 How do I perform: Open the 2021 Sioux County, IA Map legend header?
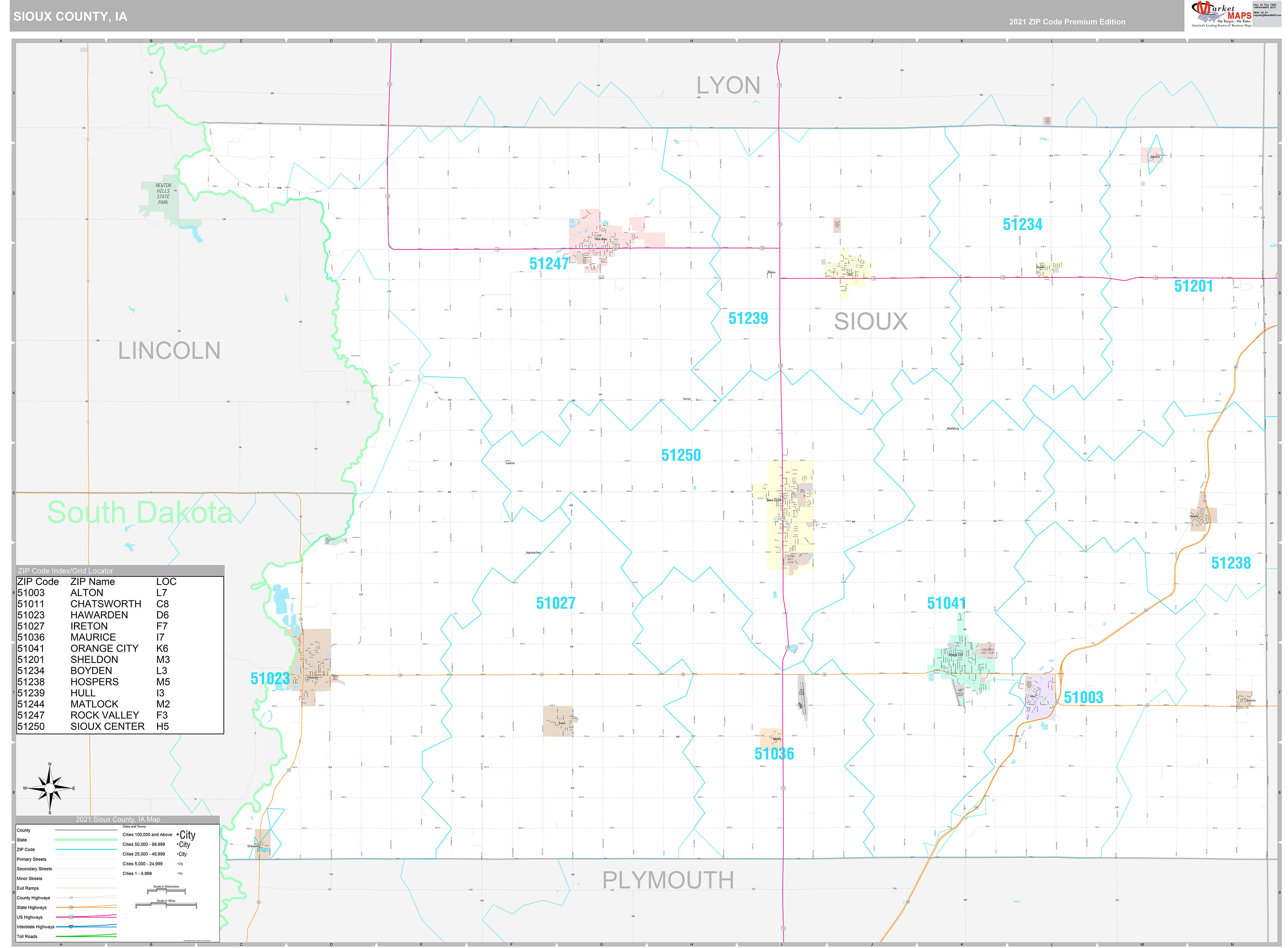(118, 819)
